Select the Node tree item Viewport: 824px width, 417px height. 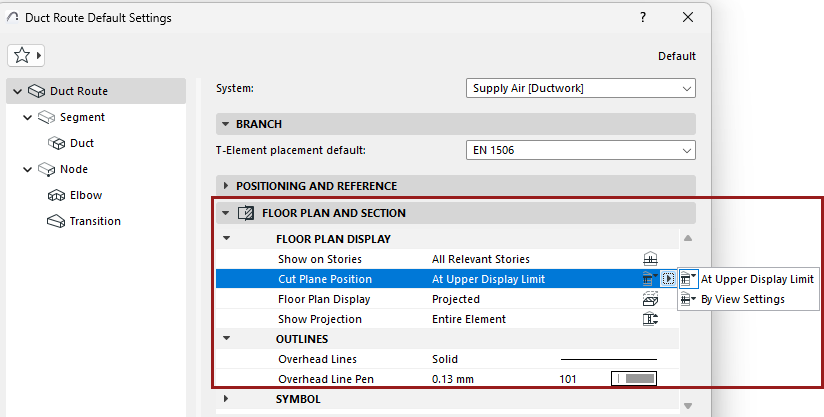74,169
